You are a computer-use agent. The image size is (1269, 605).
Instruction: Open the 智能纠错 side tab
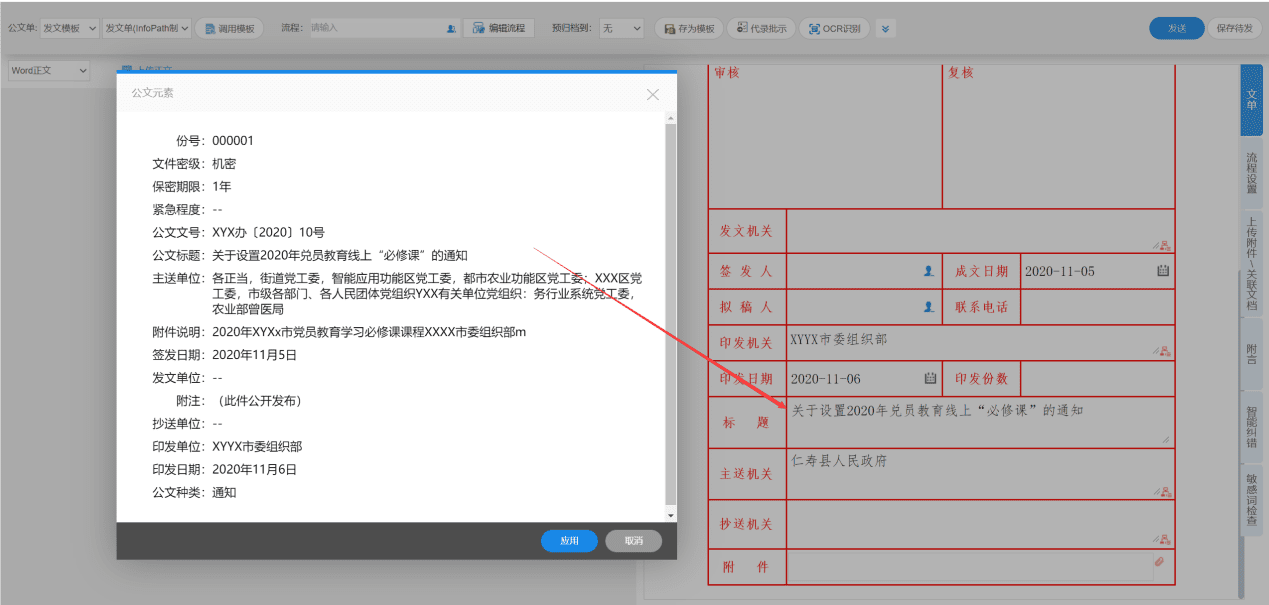pos(1251,427)
